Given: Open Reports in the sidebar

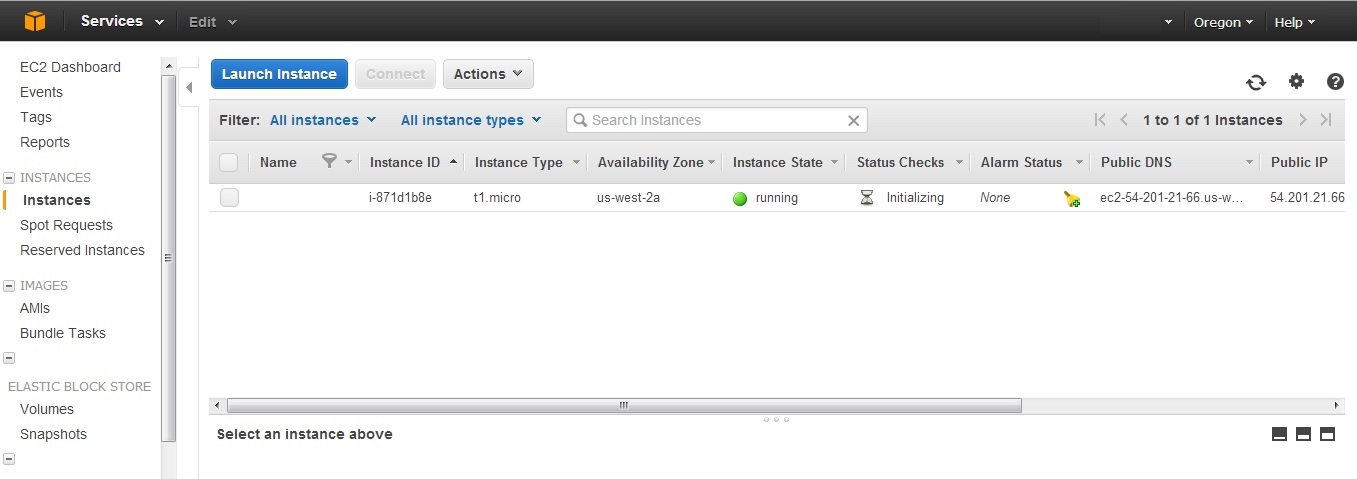Looking at the screenshot, I should pyautogui.click(x=45, y=142).
